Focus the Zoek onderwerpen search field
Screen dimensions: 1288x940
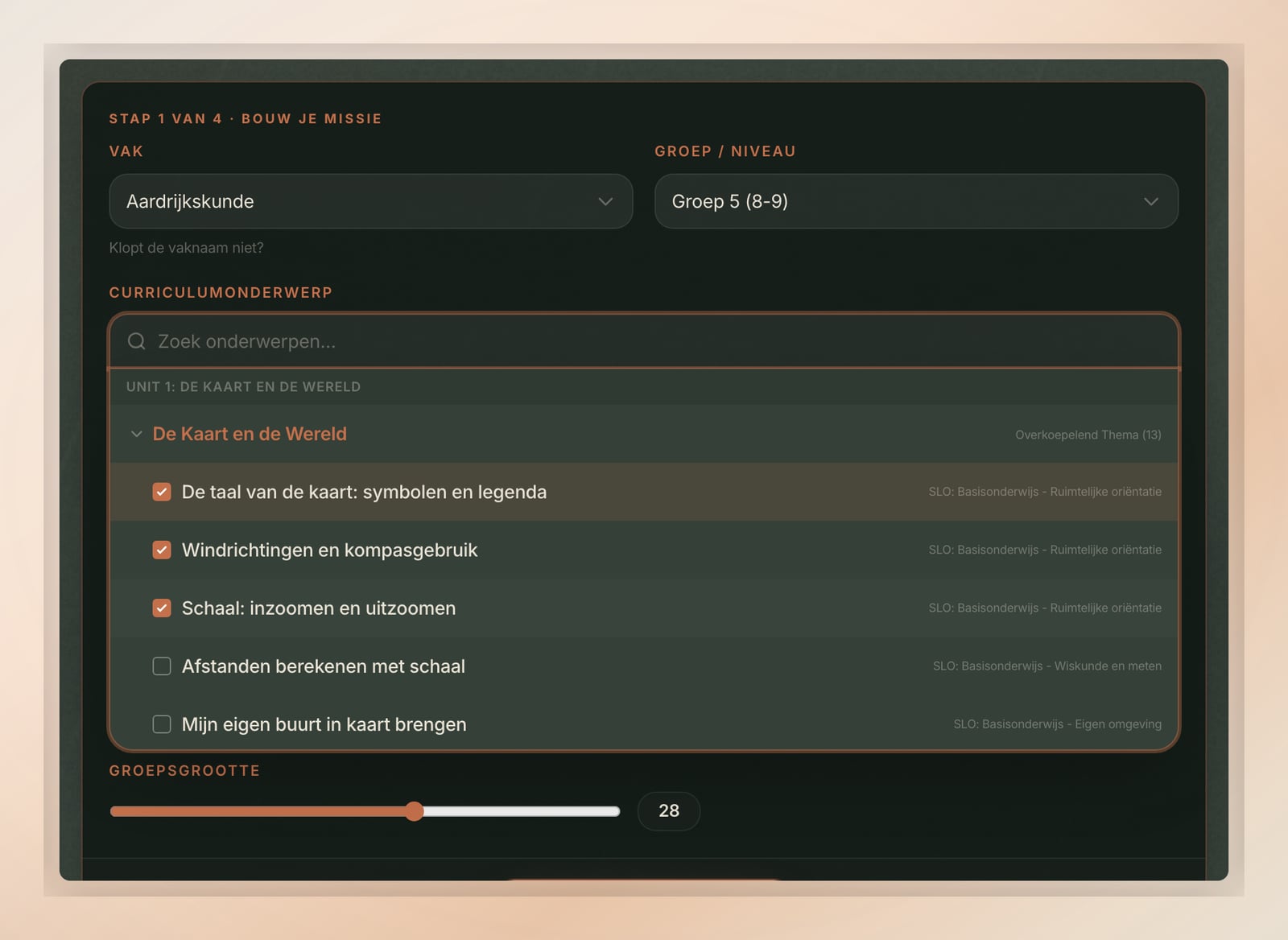tap(644, 341)
